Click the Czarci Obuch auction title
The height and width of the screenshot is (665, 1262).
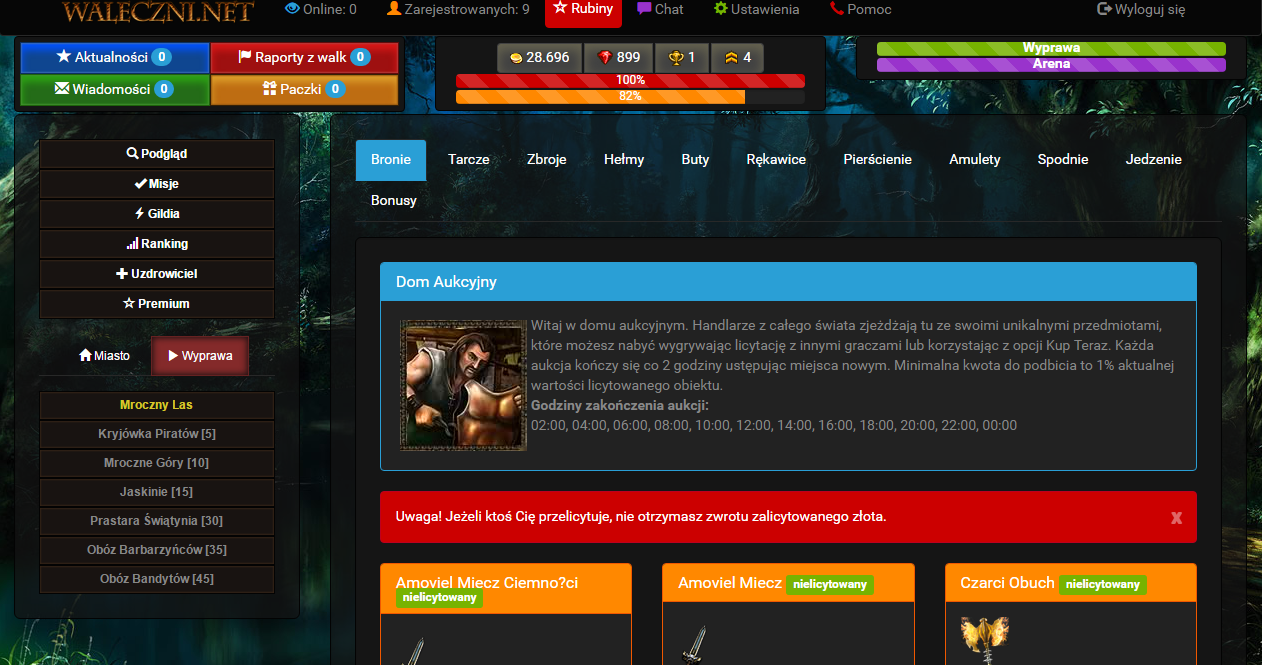(1007, 583)
